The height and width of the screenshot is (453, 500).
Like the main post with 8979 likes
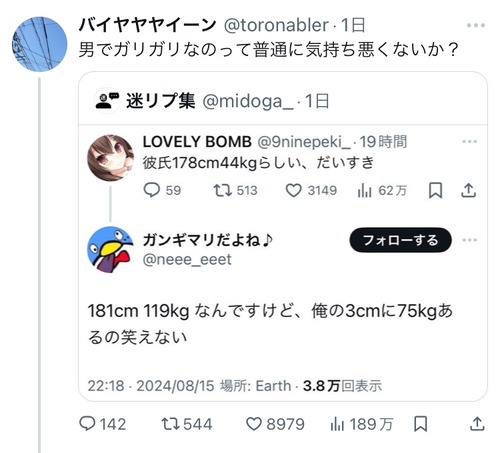point(254,424)
